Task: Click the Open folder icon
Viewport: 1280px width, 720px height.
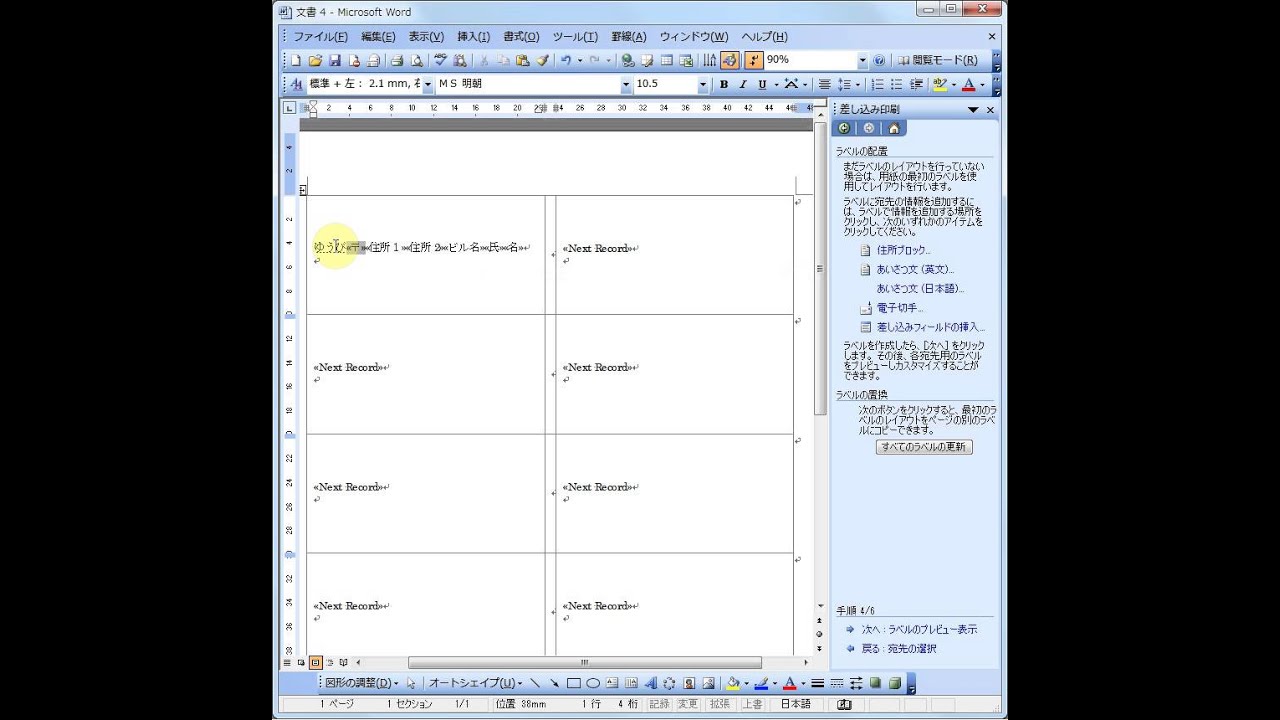Action: pos(315,61)
